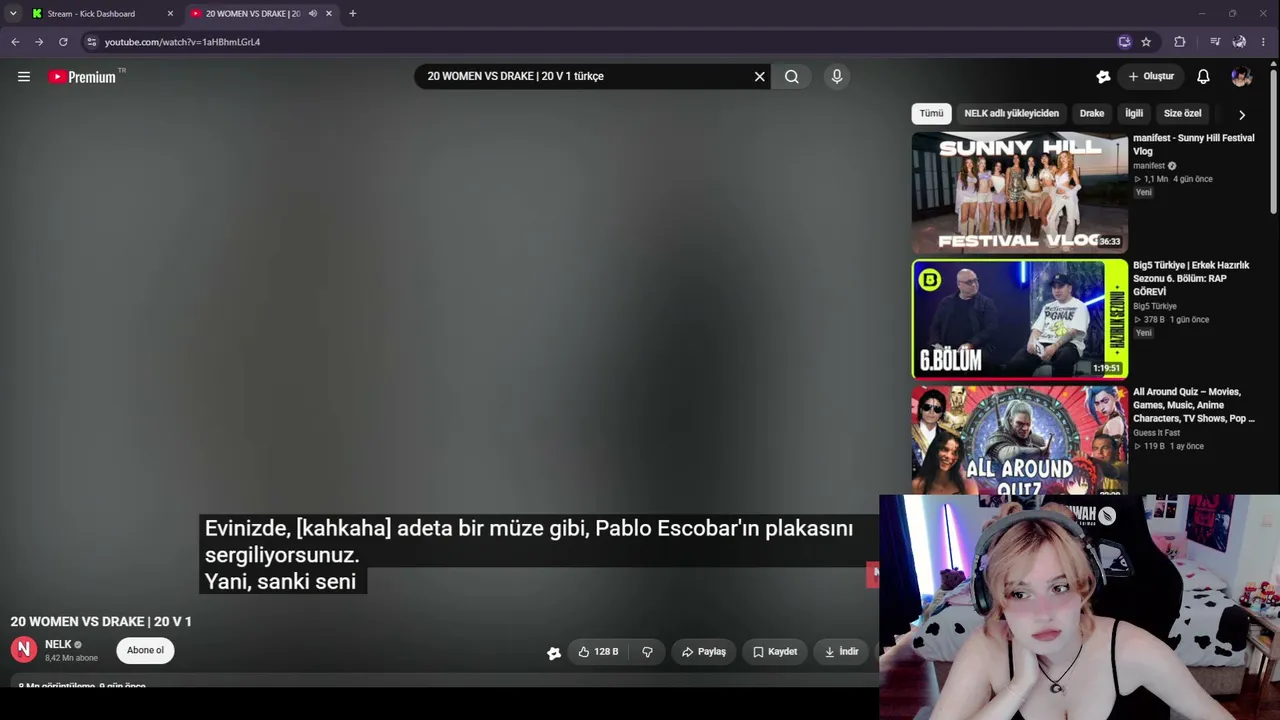Open the Chrome profile avatar
Viewport: 1280px width, 720px height.
1239,42
